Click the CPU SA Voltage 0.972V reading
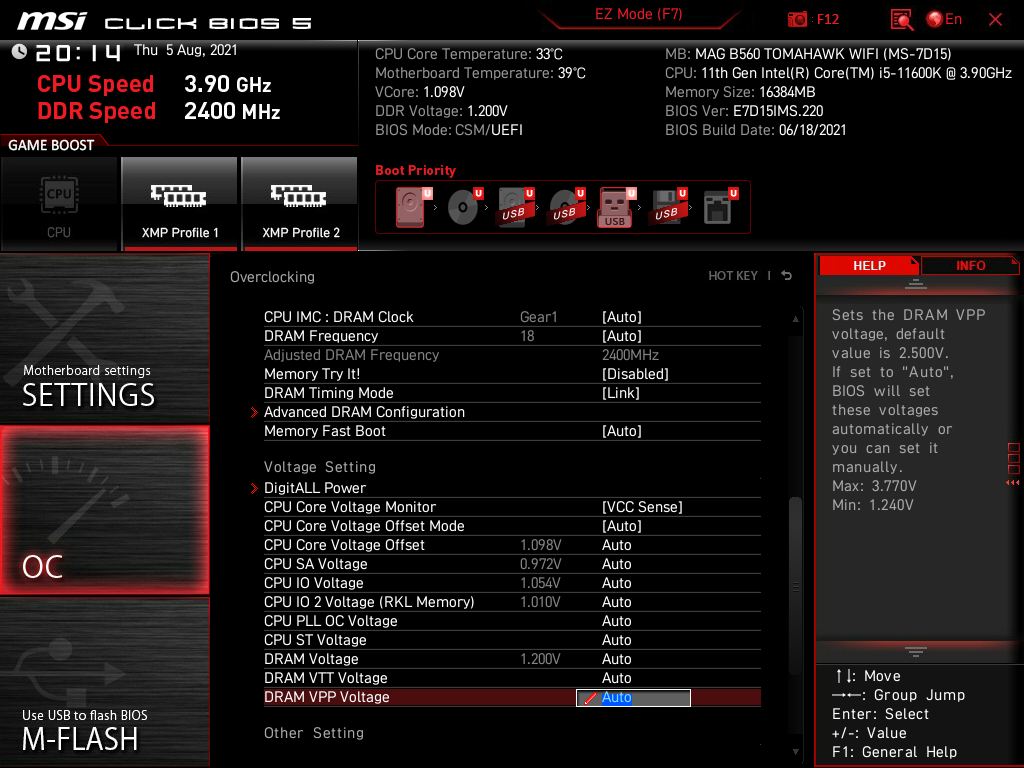This screenshot has width=1024, height=768. click(541, 564)
